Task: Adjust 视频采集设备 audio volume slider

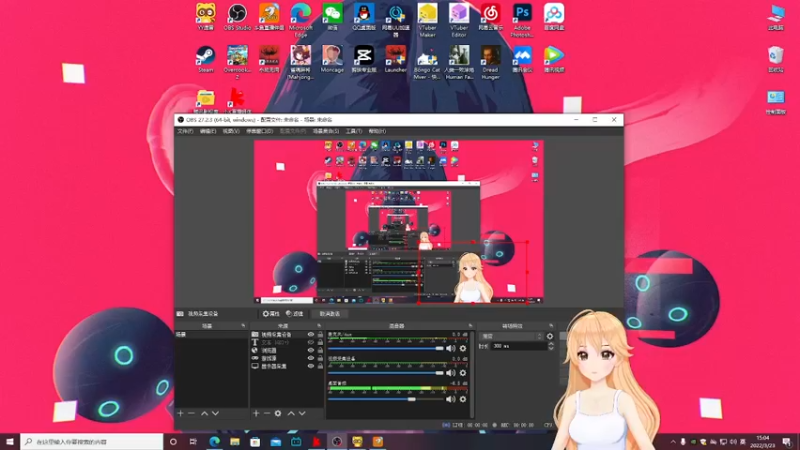Action: tap(386, 373)
